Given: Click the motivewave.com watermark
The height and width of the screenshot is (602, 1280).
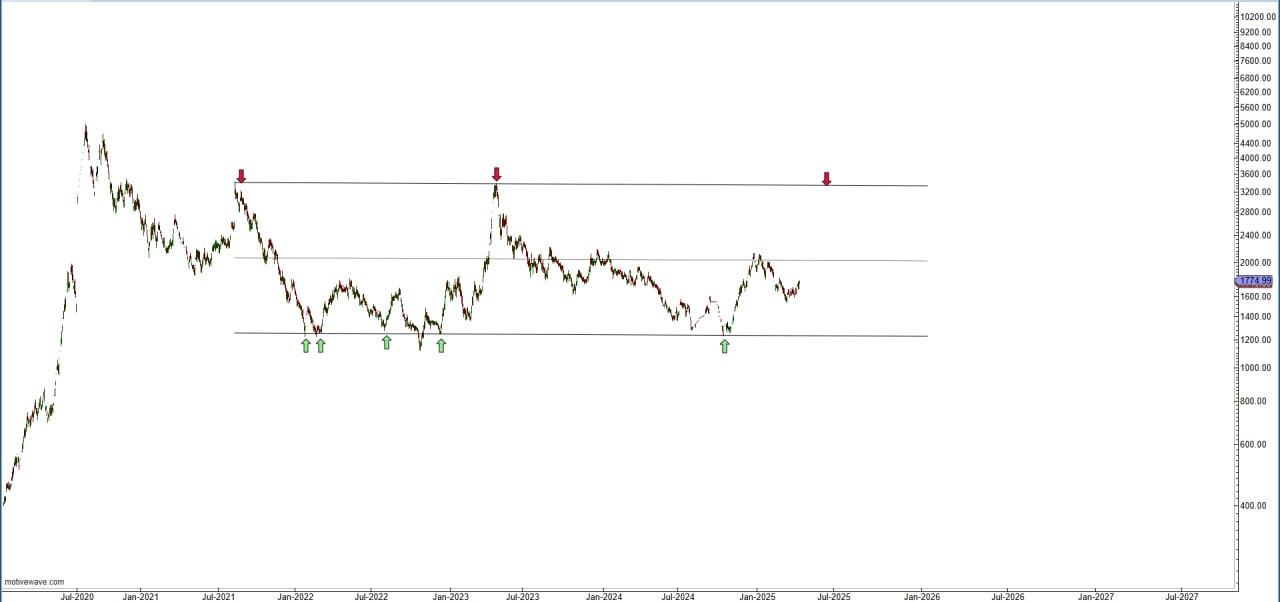Looking at the screenshot, I should coord(34,581).
